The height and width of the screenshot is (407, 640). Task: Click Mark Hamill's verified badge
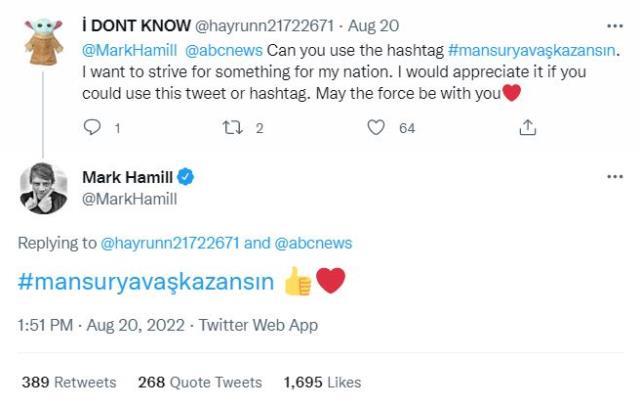point(187,178)
